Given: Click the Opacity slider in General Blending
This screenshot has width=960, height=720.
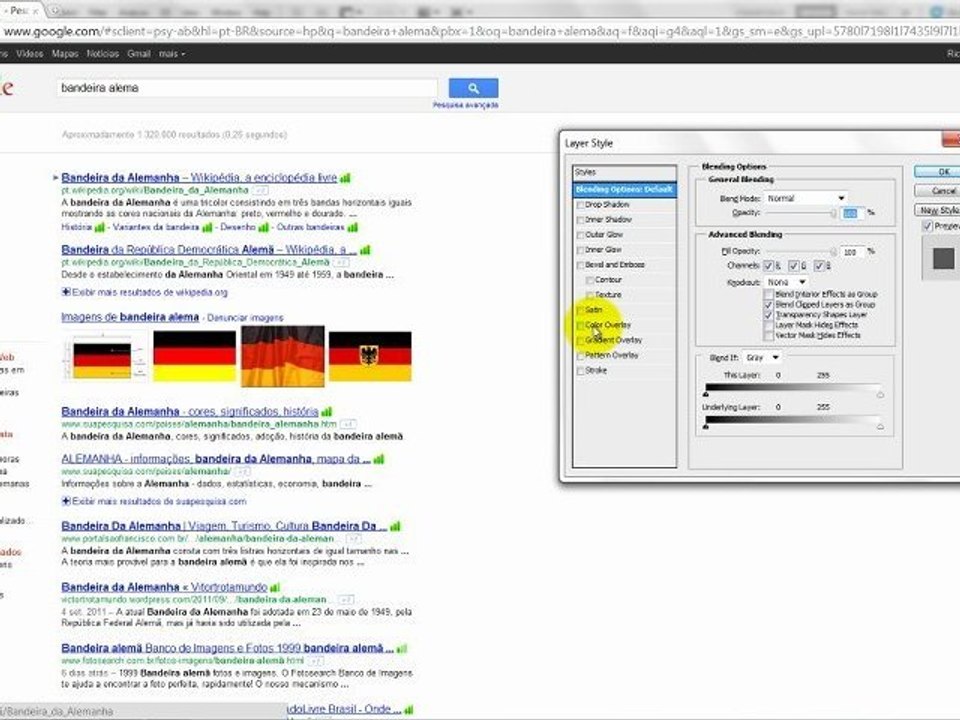Looking at the screenshot, I should point(801,213).
